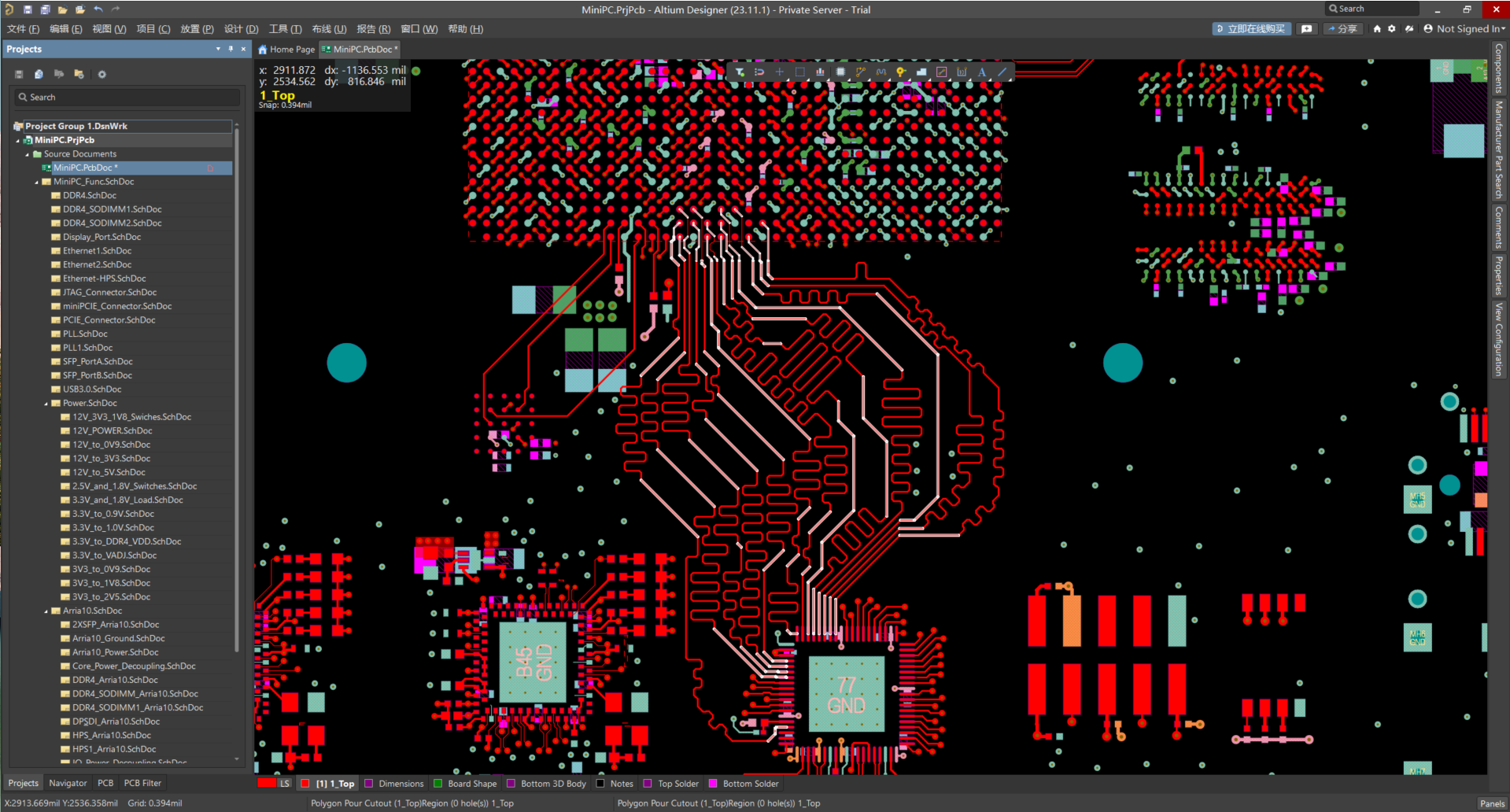The height and width of the screenshot is (812, 1510).
Task: Collapse the Power.SchDoc tree node
Action: point(46,403)
